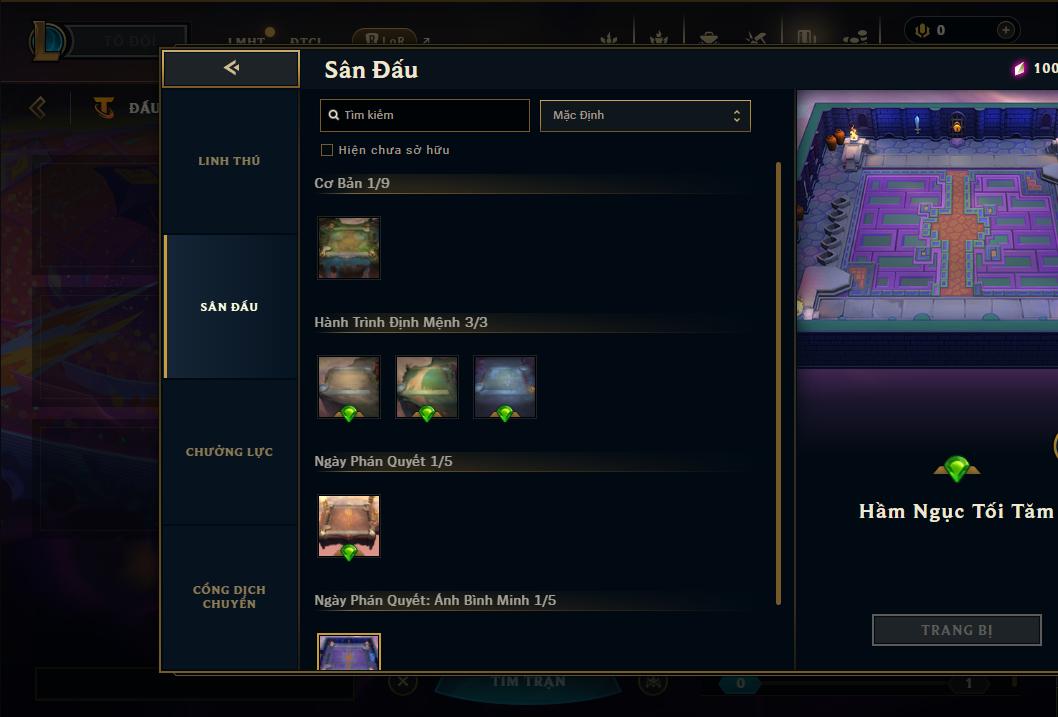Switch to the Linh Thú tab
The image size is (1058, 717).
pyautogui.click(x=229, y=161)
